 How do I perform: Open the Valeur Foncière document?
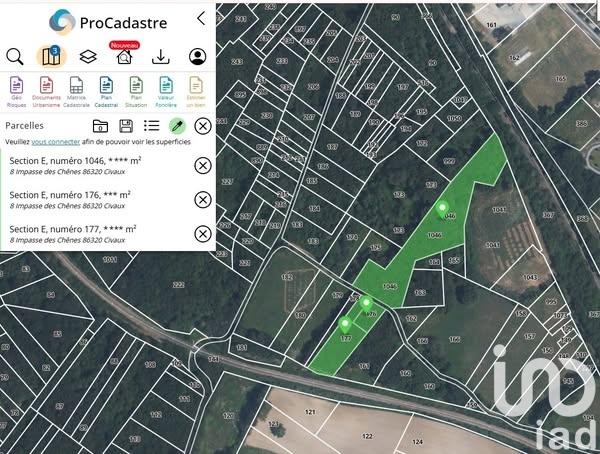[x=166, y=91]
